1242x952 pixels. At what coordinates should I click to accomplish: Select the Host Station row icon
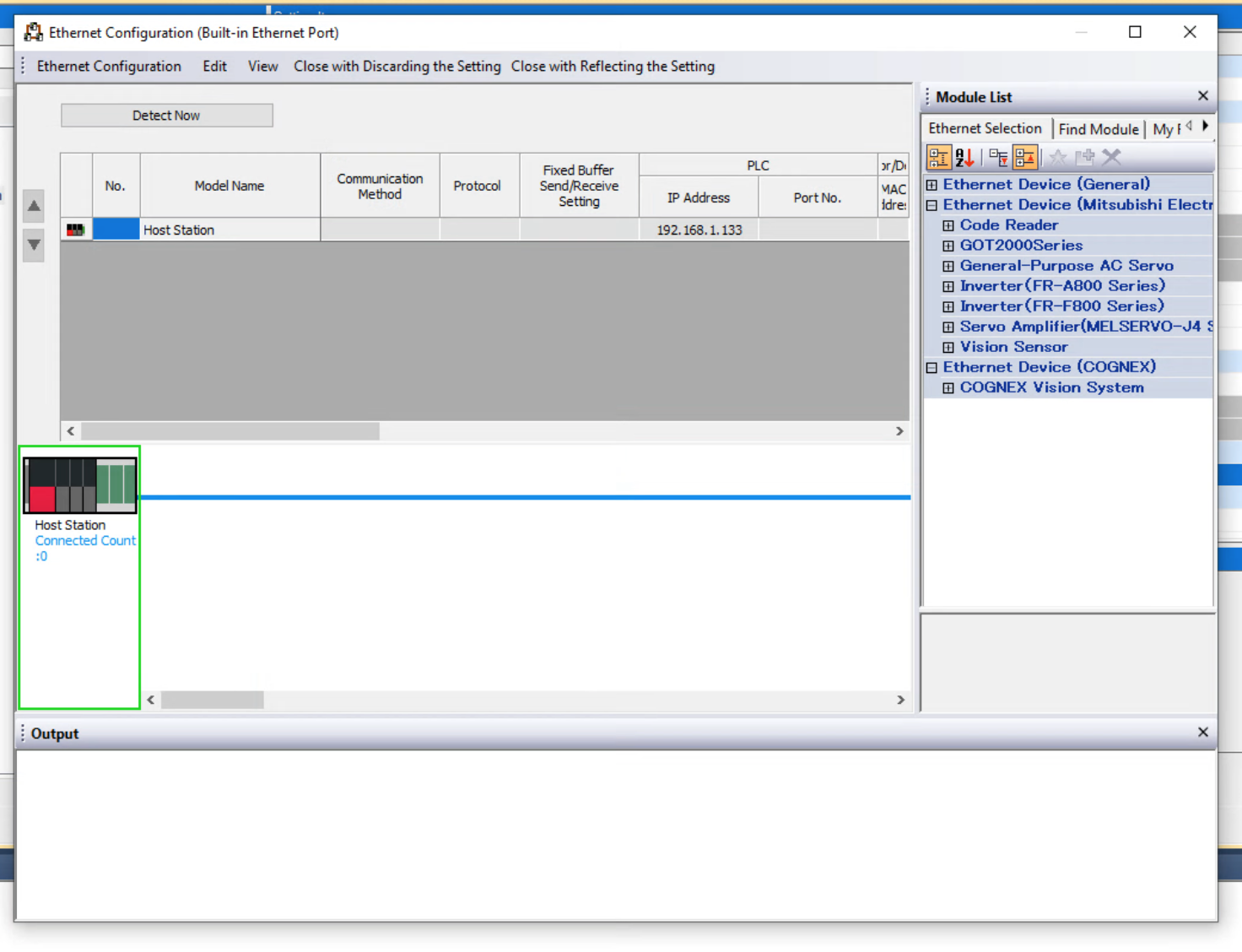(76, 230)
